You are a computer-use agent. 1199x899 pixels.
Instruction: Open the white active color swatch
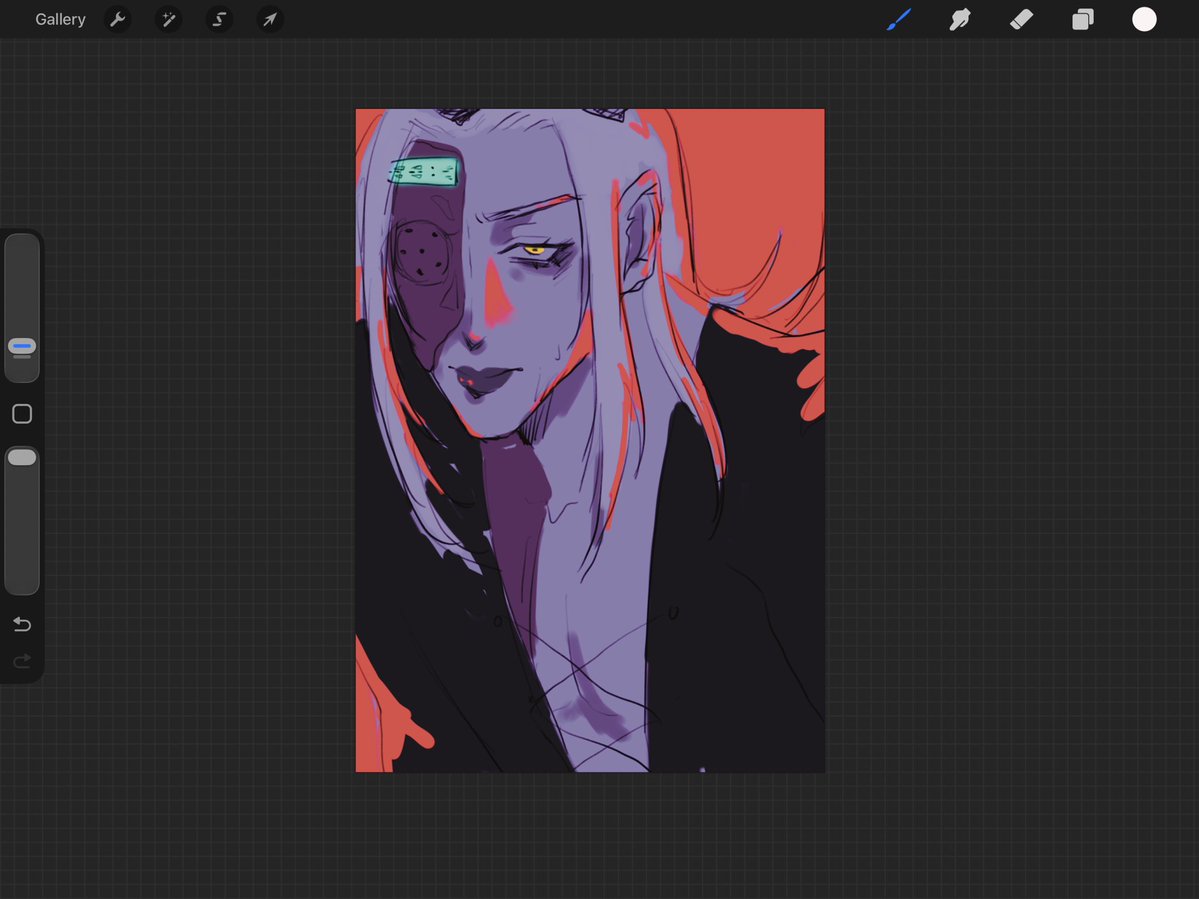coord(1144,19)
